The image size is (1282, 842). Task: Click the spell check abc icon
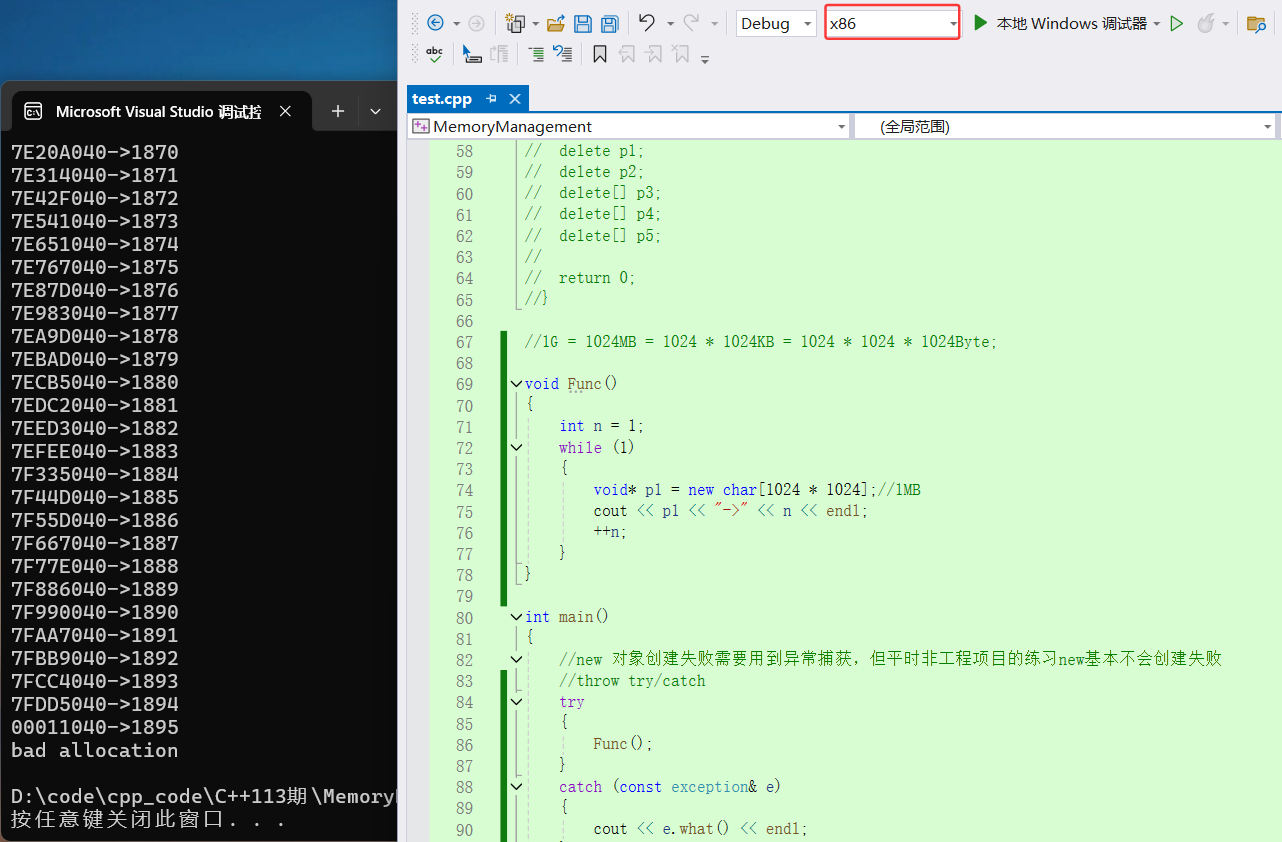[434, 54]
